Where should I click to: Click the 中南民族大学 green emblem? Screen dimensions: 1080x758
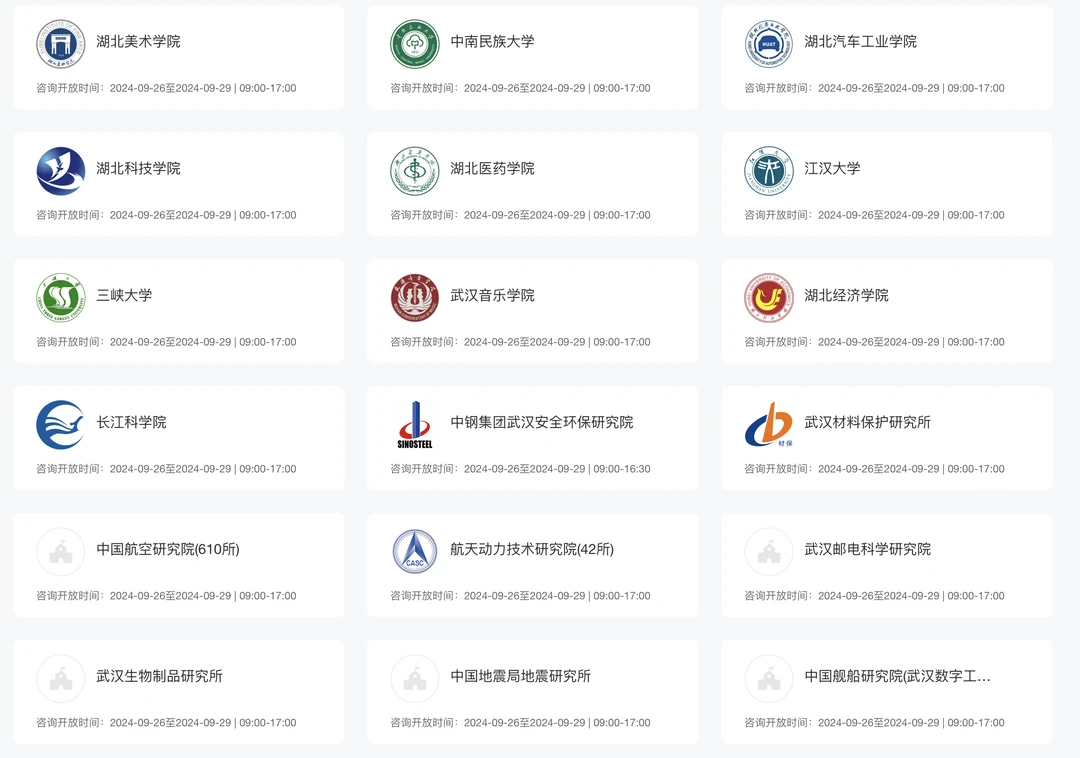[x=415, y=44]
